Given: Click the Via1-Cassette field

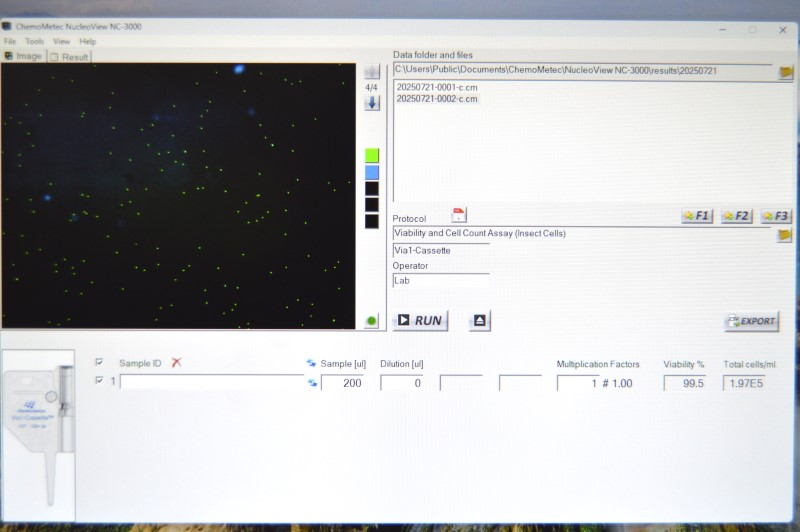Looking at the screenshot, I should pyautogui.click(x=441, y=250).
